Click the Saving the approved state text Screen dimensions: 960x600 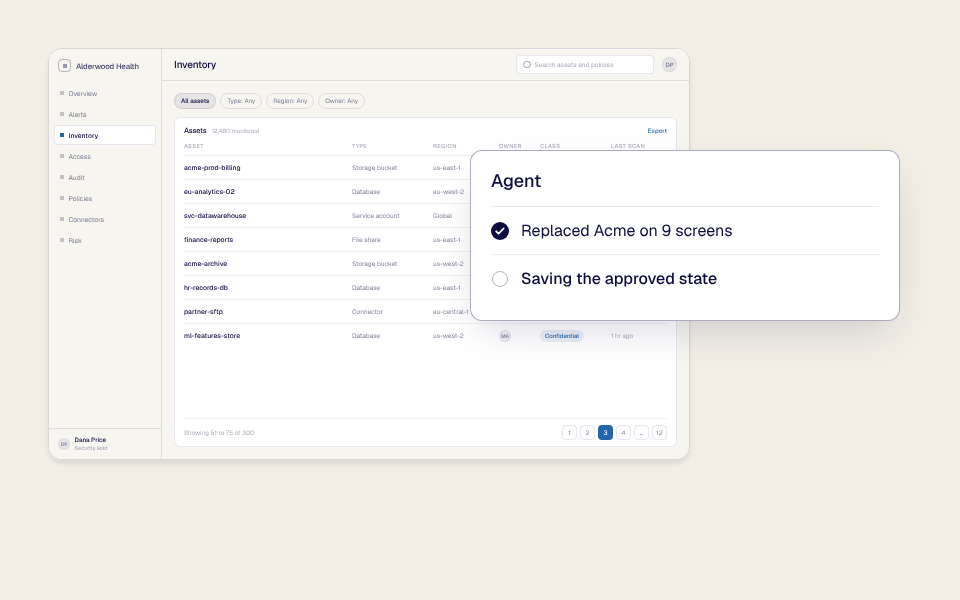[619, 279]
